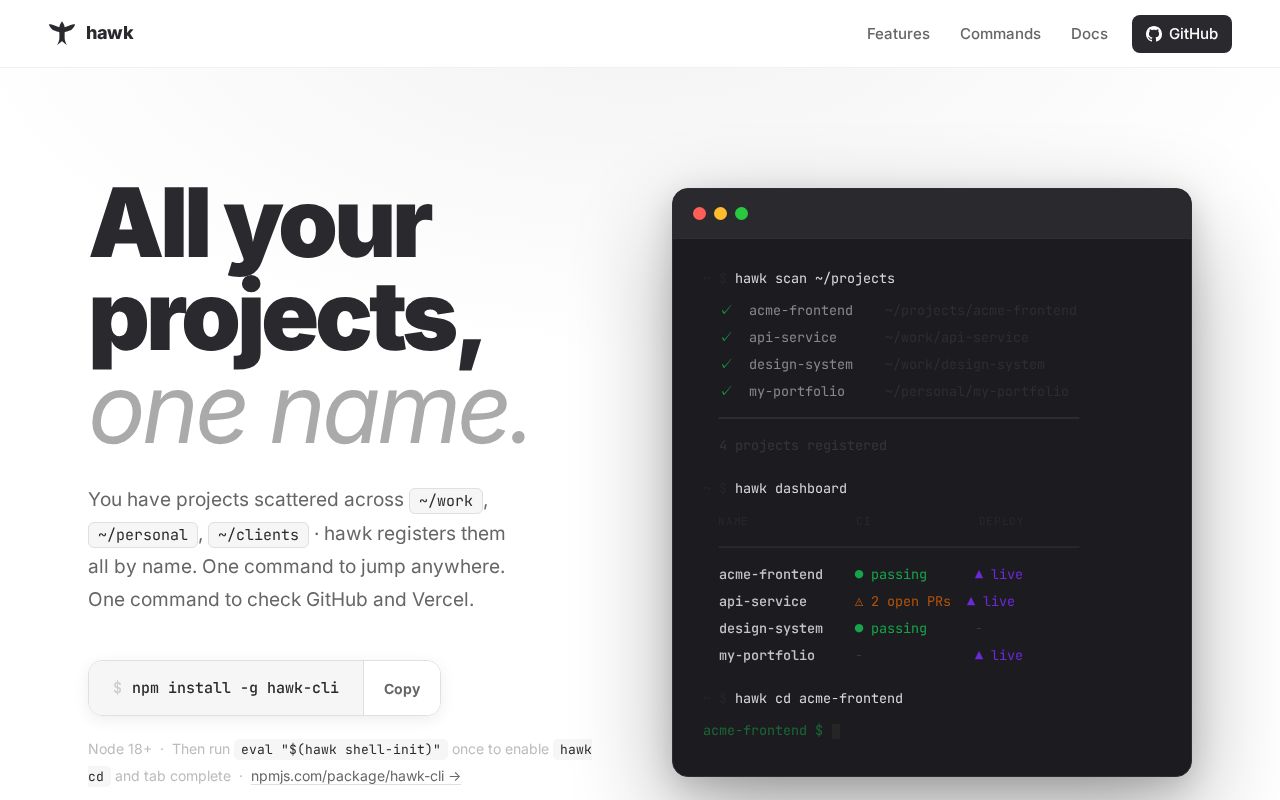The height and width of the screenshot is (800, 1280).
Task: Click the Node 18+ requirement note
Action: [x=120, y=749]
